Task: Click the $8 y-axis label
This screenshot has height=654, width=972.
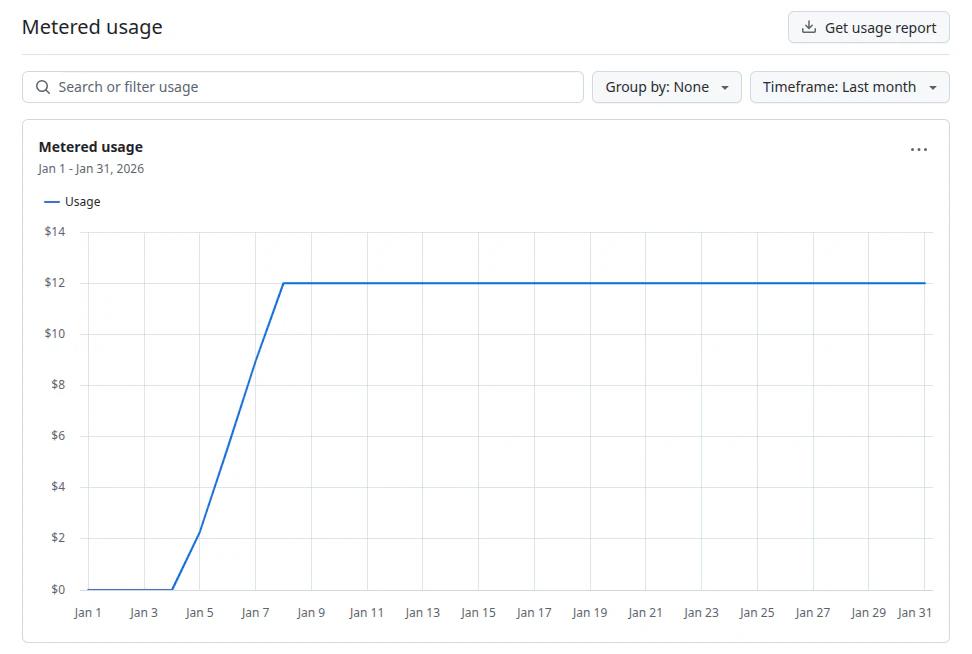Action: [x=58, y=384]
